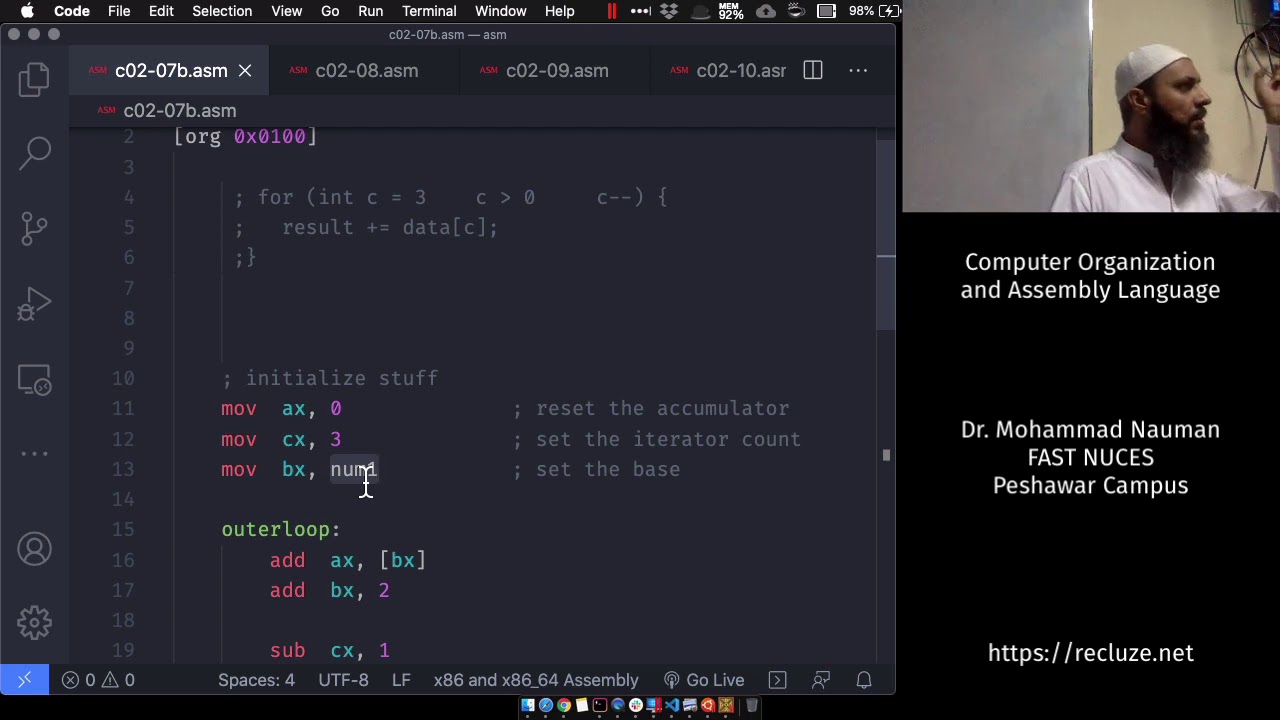The height and width of the screenshot is (720, 1280).
Task: Click the comment '; initialize stuff'
Action: click(x=329, y=379)
